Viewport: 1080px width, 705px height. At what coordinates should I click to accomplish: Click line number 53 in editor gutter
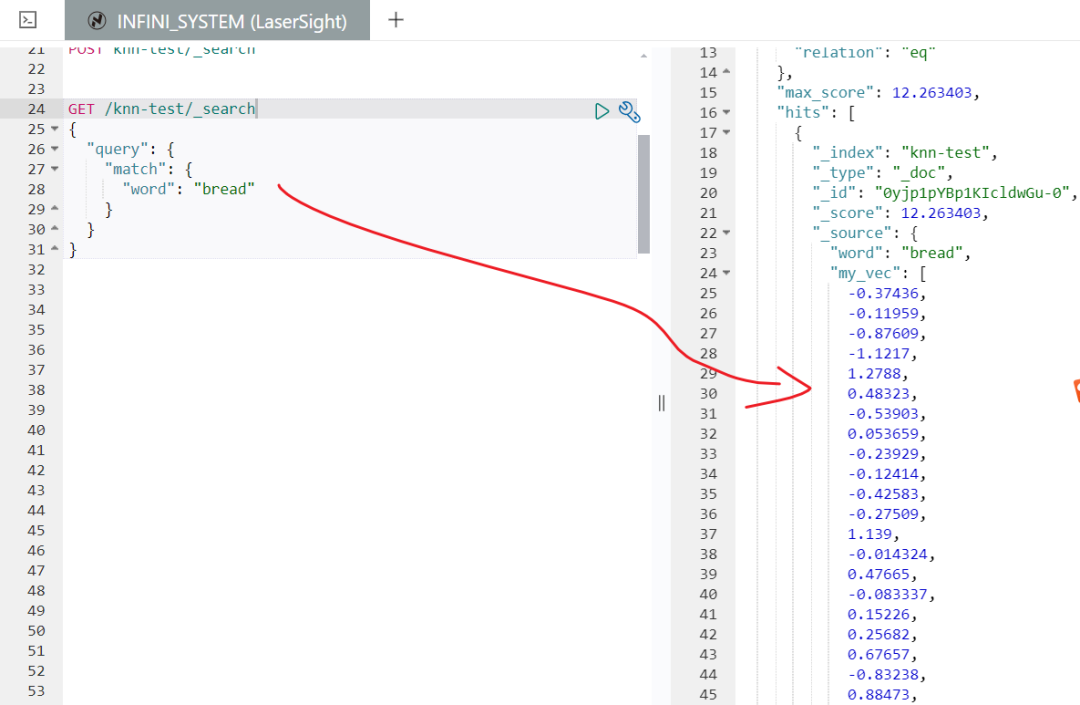37,691
